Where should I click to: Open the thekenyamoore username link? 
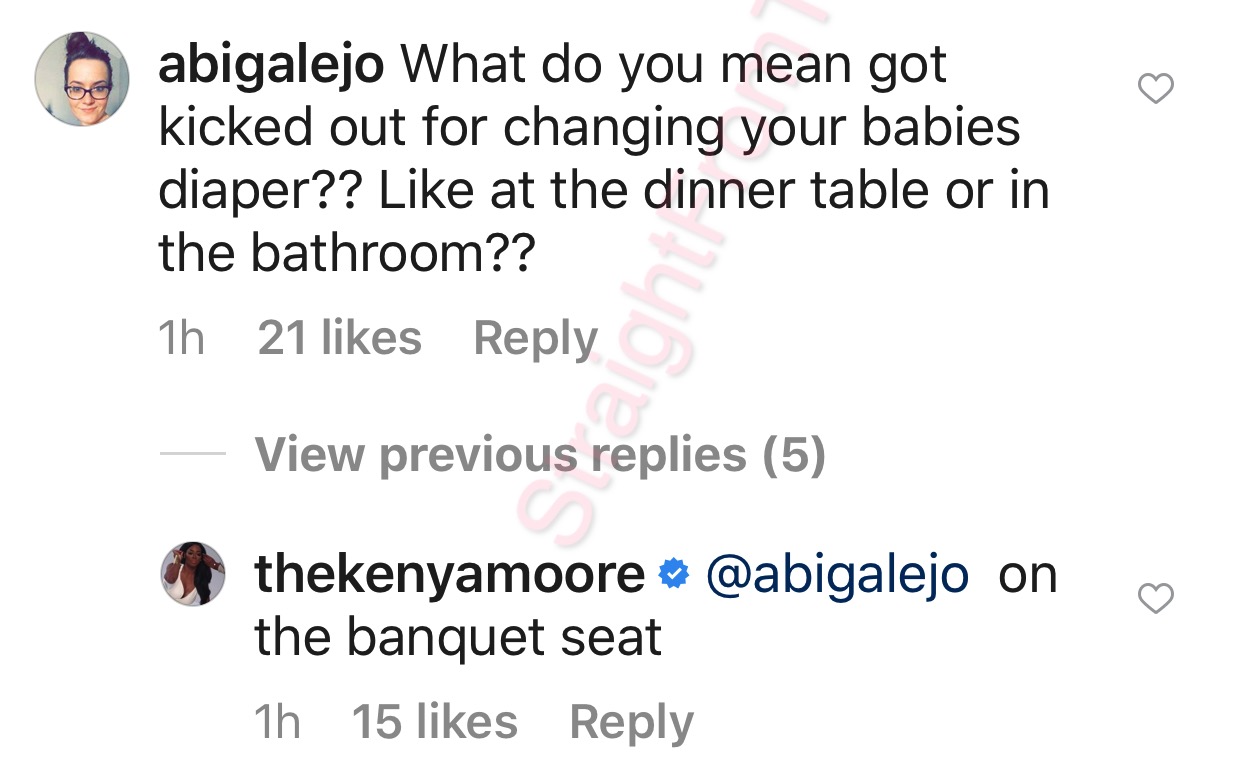tap(450, 575)
